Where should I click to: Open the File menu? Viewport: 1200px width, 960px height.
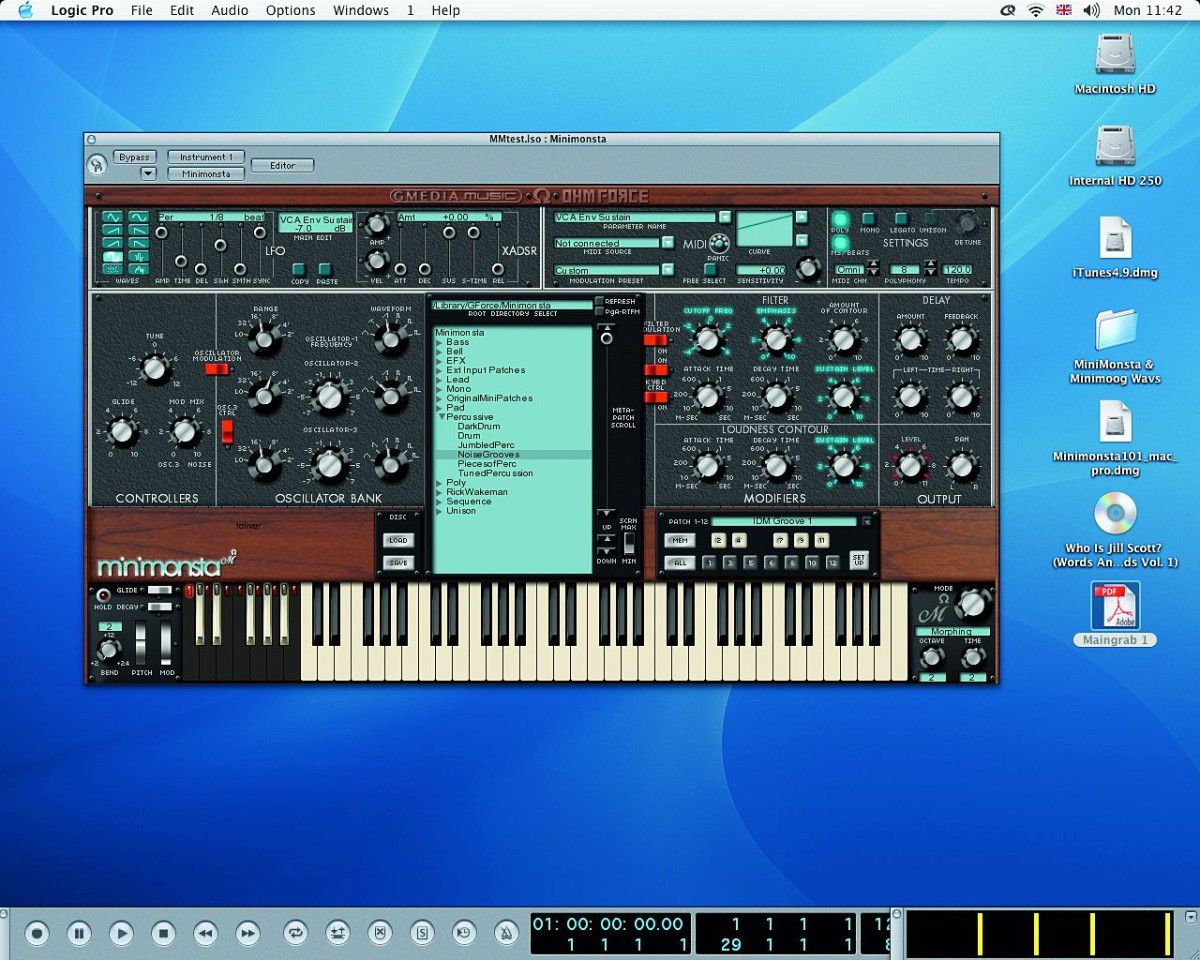(142, 10)
